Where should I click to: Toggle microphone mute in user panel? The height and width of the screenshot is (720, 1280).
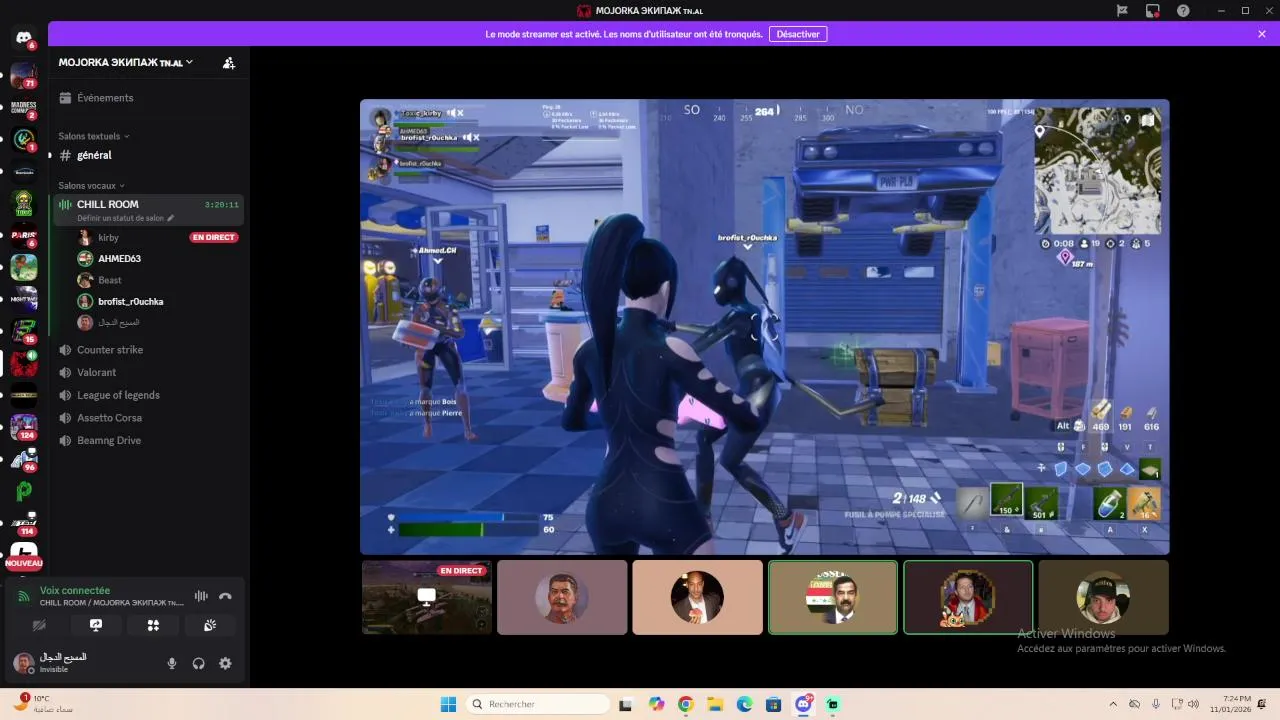pos(172,663)
